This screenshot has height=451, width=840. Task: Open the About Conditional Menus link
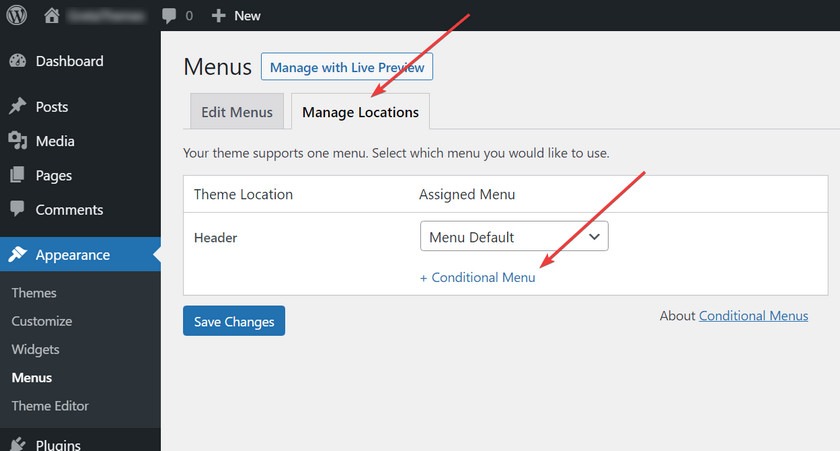753,315
